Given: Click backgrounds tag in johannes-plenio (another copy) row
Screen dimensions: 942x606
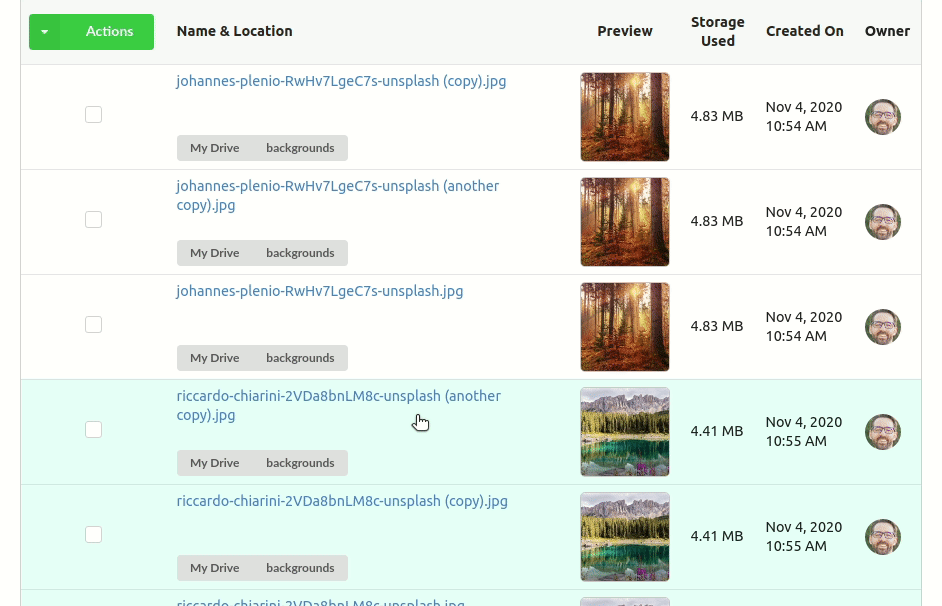Looking at the screenshot, I should (x=300, y=253).
